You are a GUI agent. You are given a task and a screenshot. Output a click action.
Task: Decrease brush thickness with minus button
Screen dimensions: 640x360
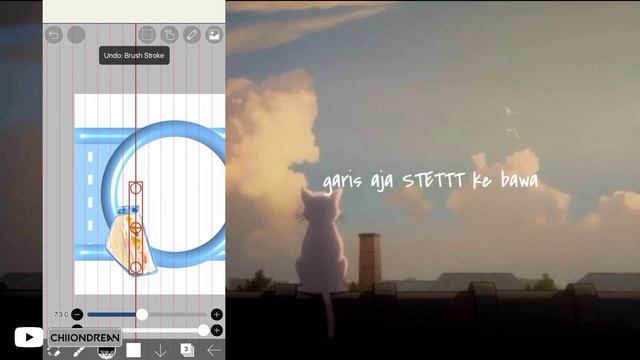[77, 314]
